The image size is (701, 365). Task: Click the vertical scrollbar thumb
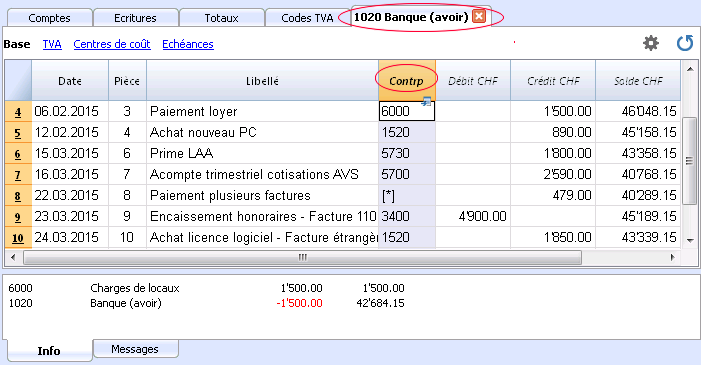coord(690,160)
